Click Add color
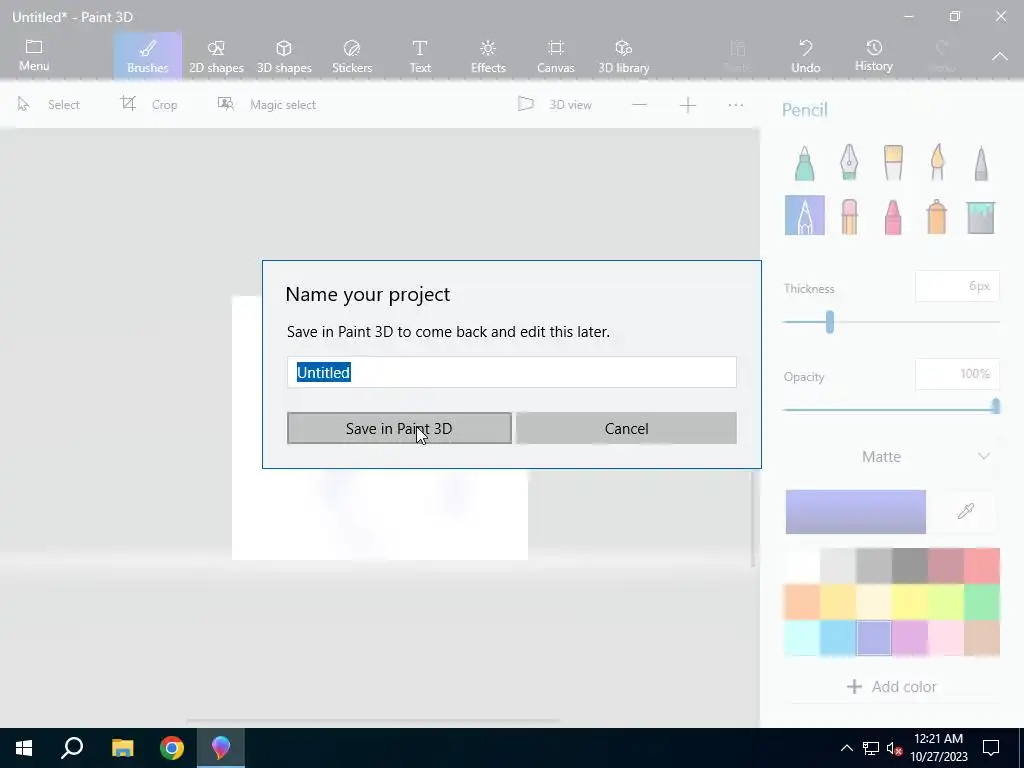 (891, 686)
